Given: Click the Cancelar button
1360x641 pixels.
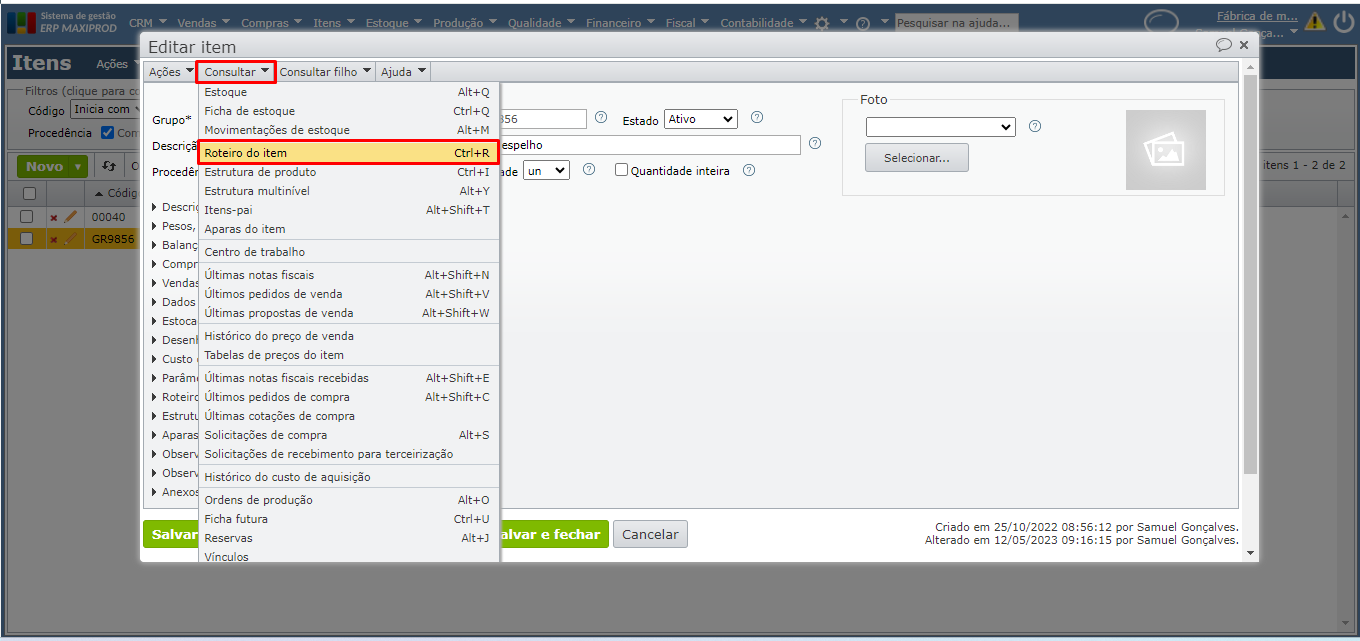Looking at the screenshot, I should (650, 534).
